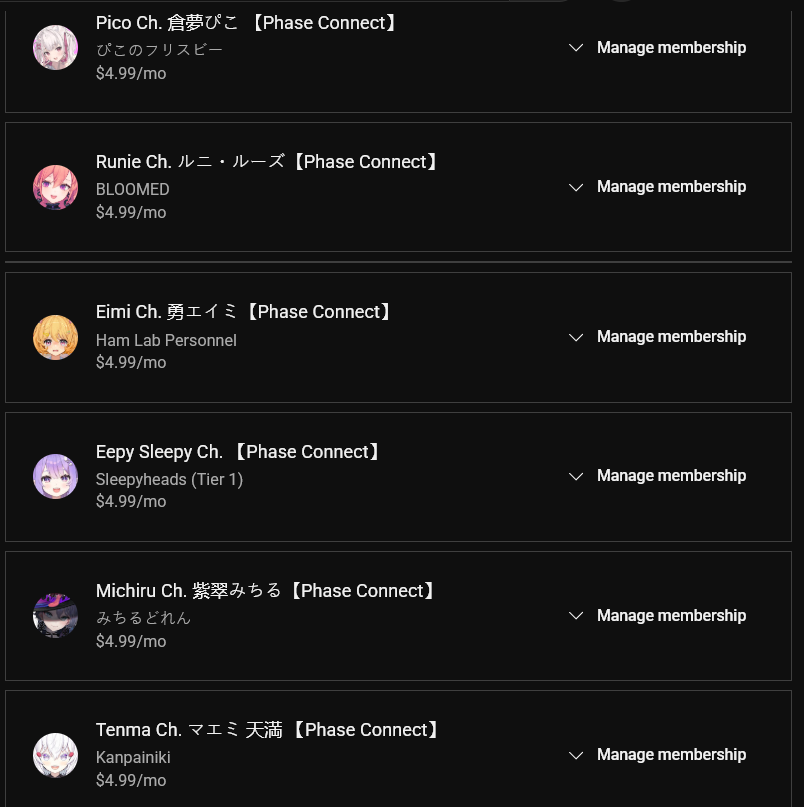Expand Tenma Ch. membership chevron

tap(576, 756)
